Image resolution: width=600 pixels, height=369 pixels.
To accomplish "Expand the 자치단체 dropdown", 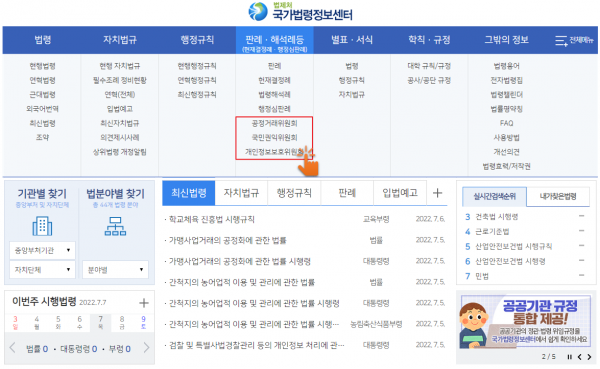I will pos(42,270).
